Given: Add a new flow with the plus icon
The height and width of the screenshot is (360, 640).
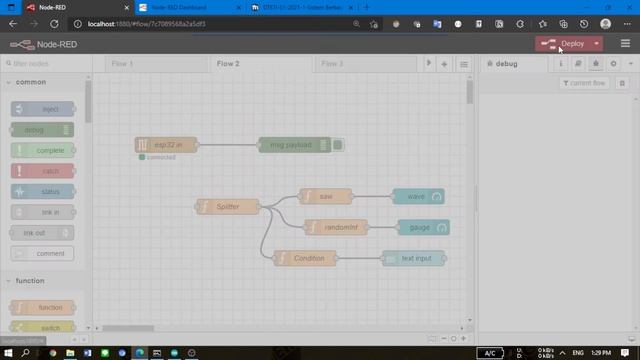Looking at the screenshot, I should click(444, 64).
